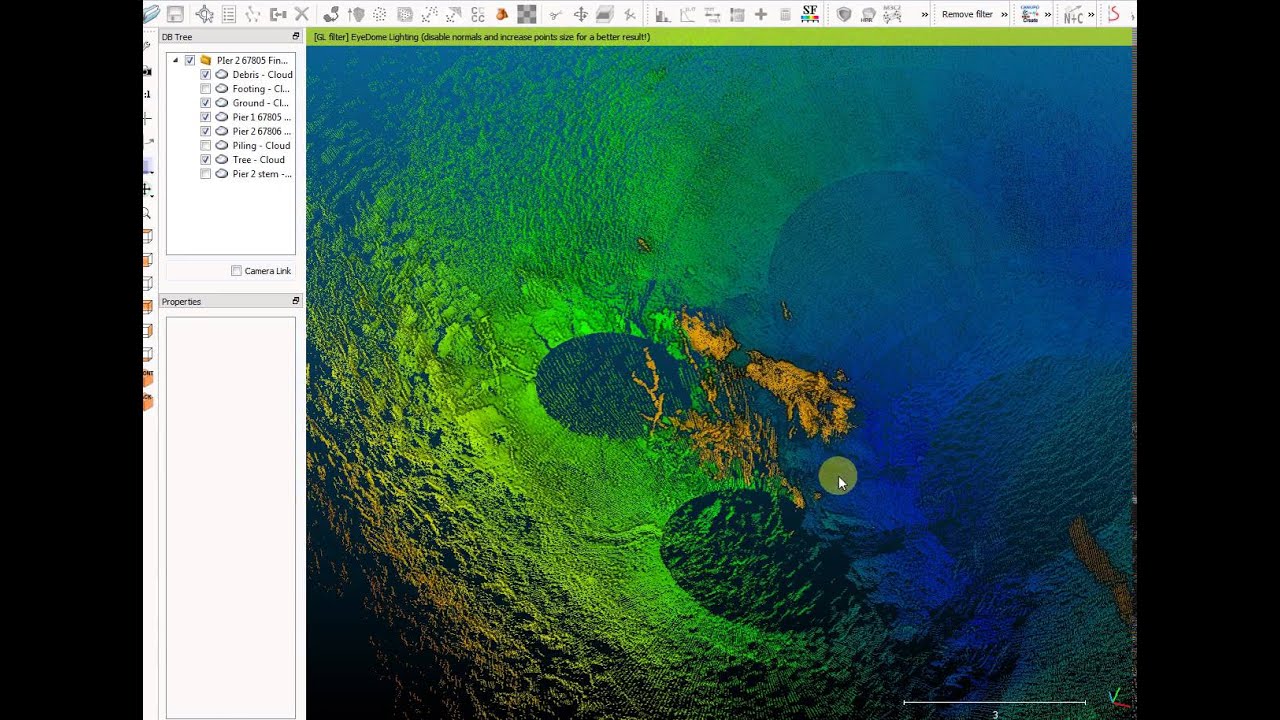This screenshot has height=720, width=1280.
Task: Check the Piling - Cloud checkbox
Action: pyautogui.click(x=206, y=145)
